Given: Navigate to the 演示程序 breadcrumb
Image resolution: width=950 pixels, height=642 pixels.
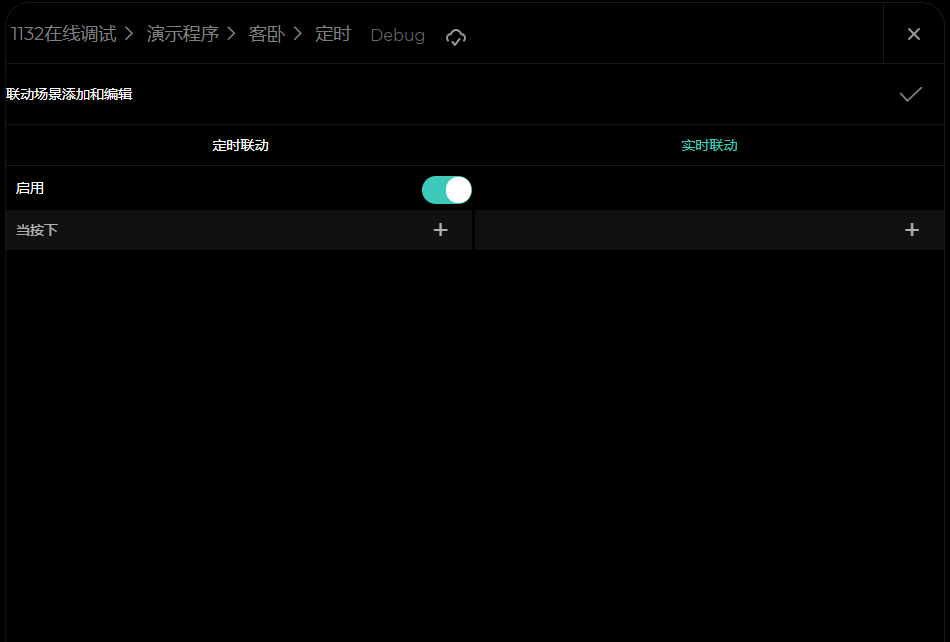Looking at the screenshot, I should 182,34.
